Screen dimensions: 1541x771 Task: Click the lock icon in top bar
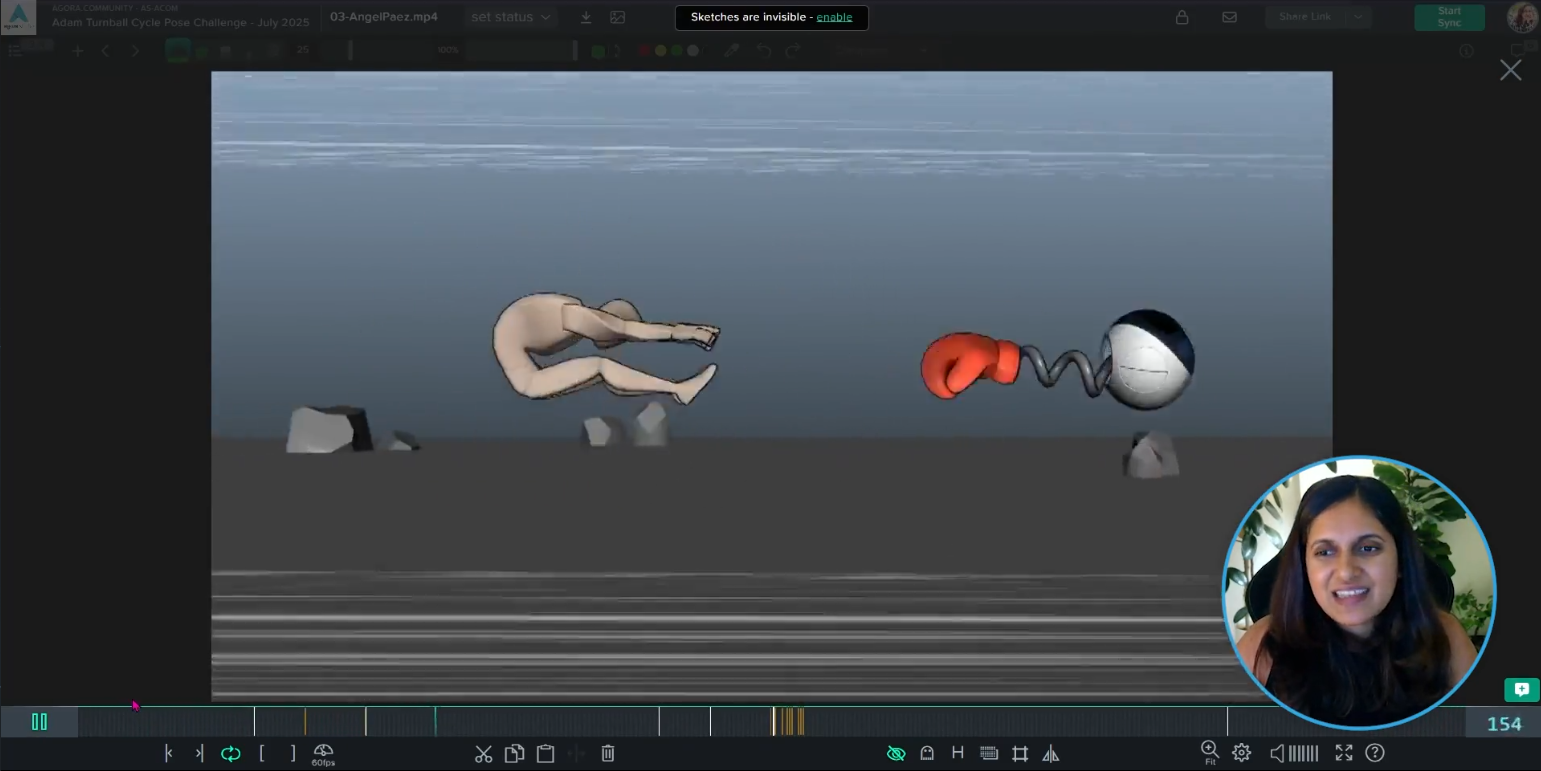click(x=1182, y=17)
